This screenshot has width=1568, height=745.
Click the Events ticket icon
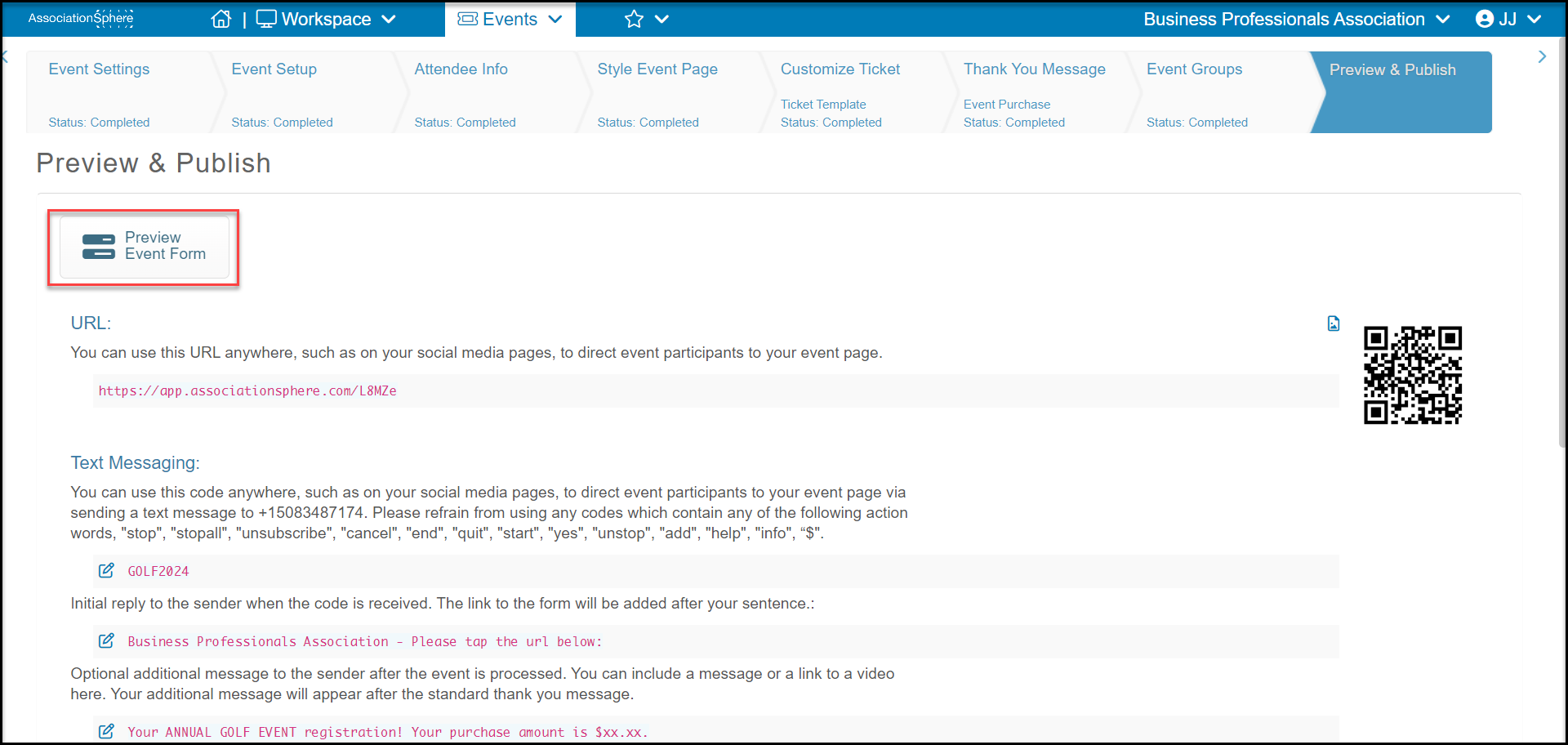pos(468,19)
